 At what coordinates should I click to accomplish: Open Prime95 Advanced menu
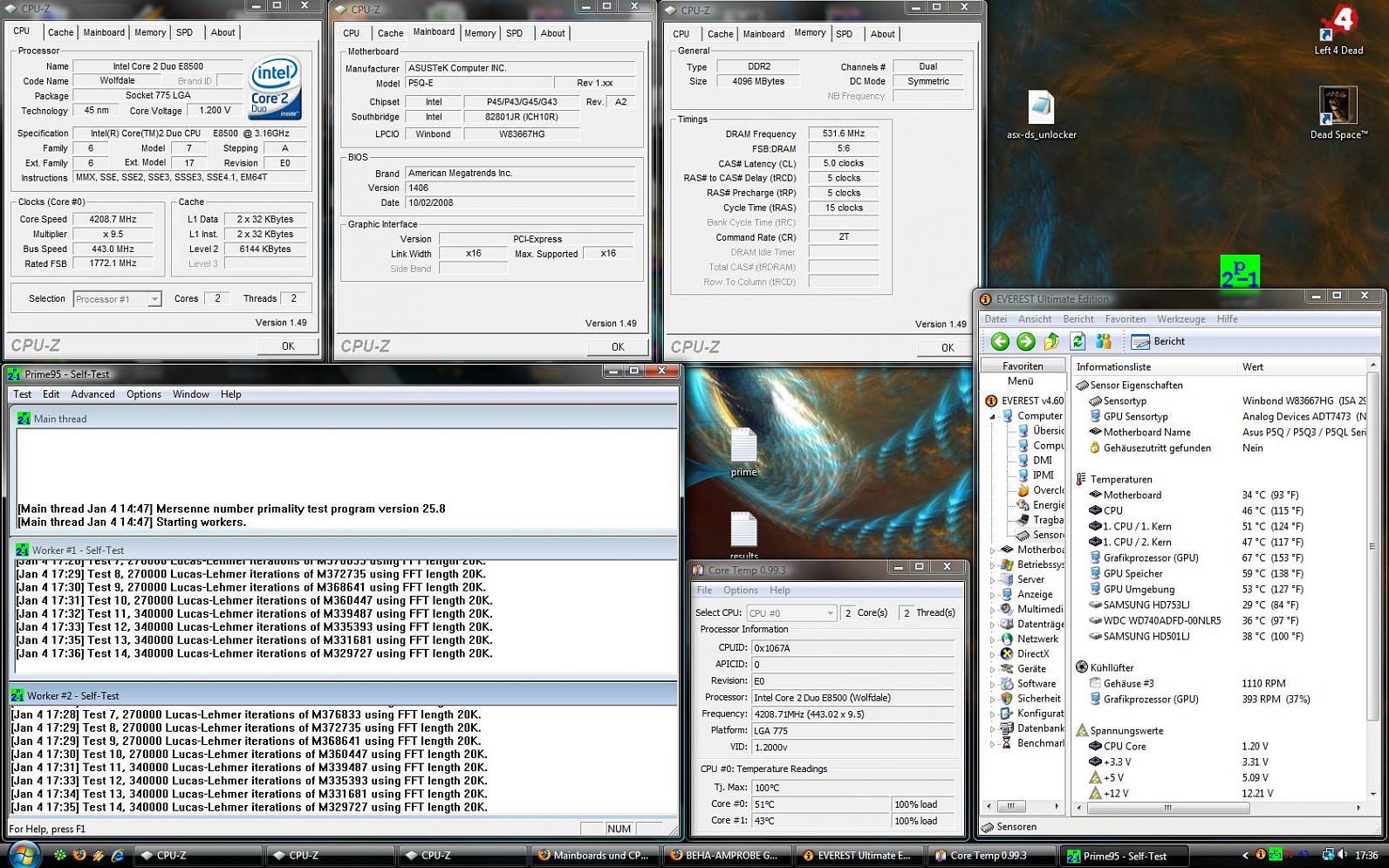(x=92, y=394)
